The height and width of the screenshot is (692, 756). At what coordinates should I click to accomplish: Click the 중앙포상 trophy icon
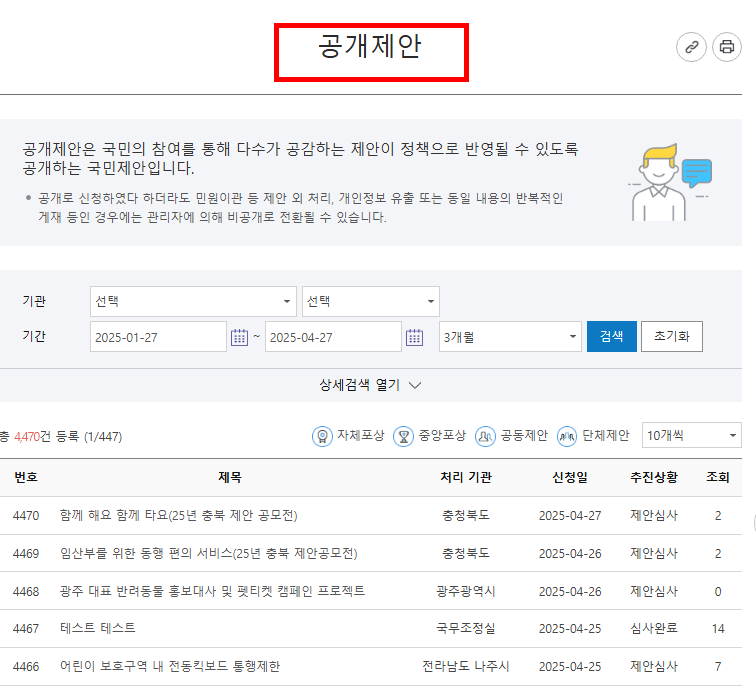404,436
